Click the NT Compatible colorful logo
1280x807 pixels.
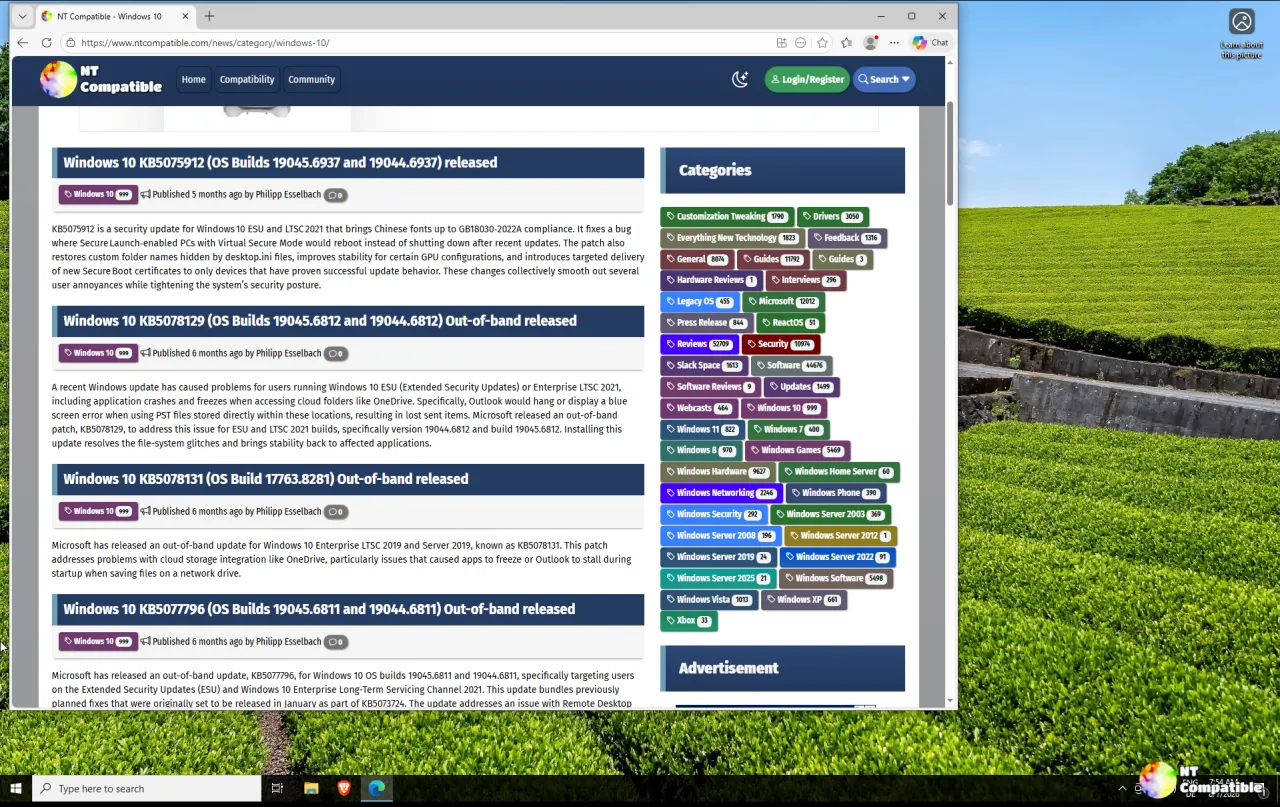[101, 80]
